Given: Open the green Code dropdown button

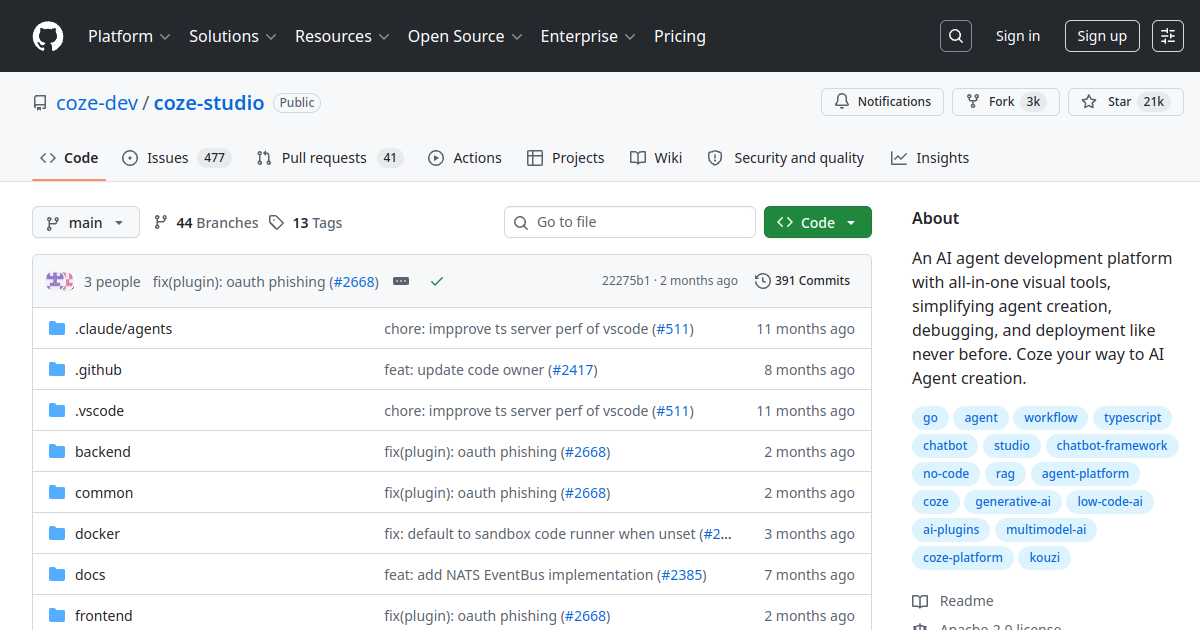Looking at the screenshot, I should pyautogui.click(x=818, y=222).
